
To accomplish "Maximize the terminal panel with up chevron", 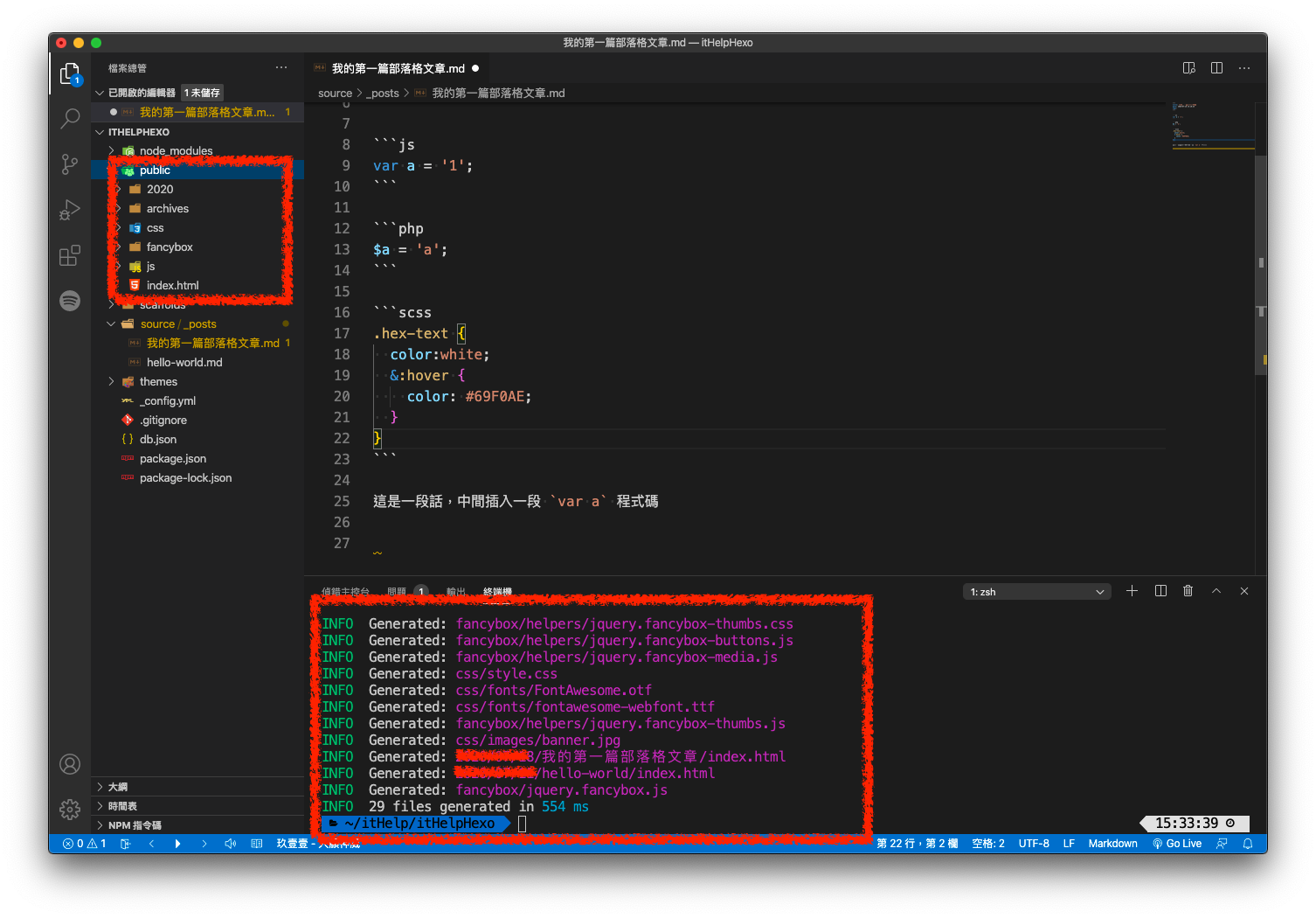I will pyautogui.click(x=1216, y=591).
